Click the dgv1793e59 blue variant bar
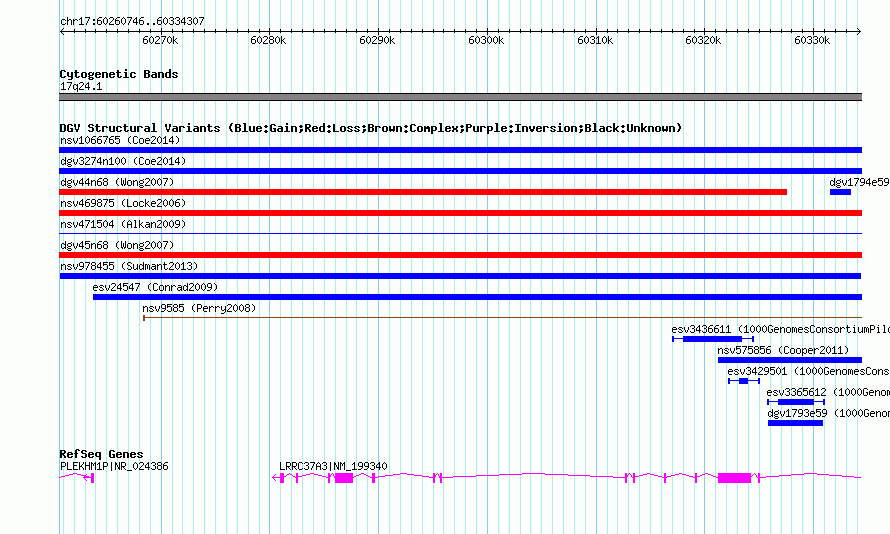The height and width of the screenshot is (534, 890). 795,423
